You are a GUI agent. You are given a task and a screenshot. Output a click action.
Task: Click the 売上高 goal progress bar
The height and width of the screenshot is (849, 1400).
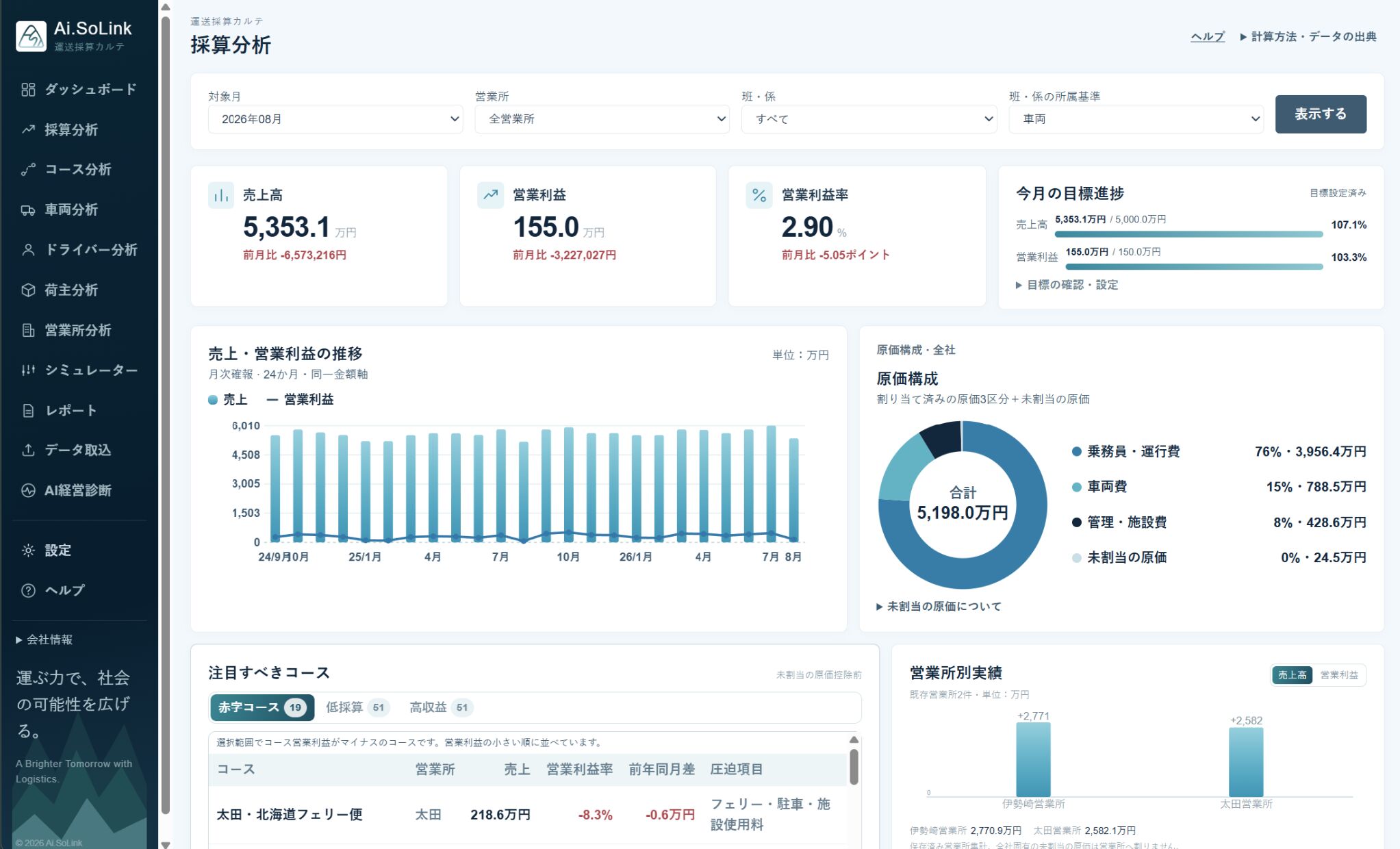click(x=1188, y=234)
